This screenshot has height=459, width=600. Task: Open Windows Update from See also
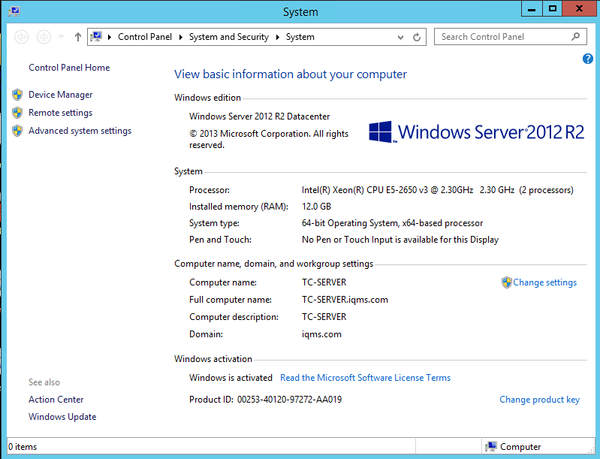point(62,417)
